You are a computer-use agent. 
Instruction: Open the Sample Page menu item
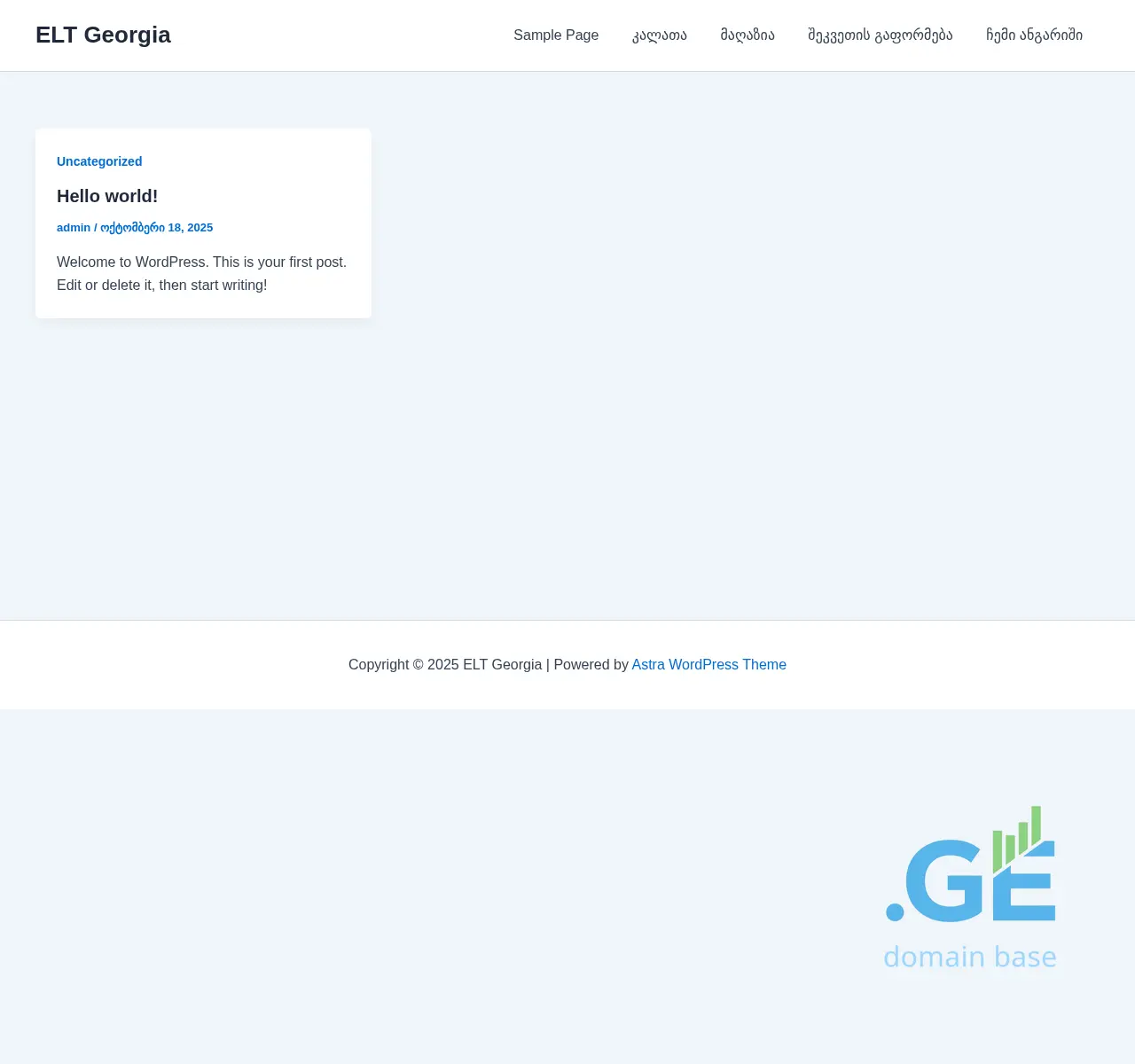[556, 35]
